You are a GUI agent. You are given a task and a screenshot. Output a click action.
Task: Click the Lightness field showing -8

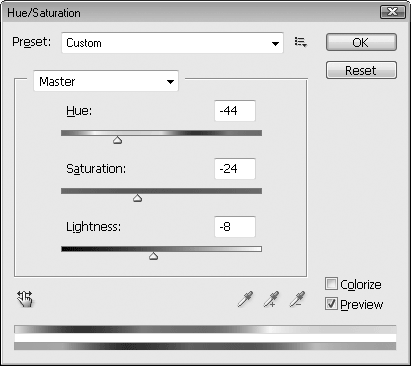pyautogui.click(x=235, y=227)
